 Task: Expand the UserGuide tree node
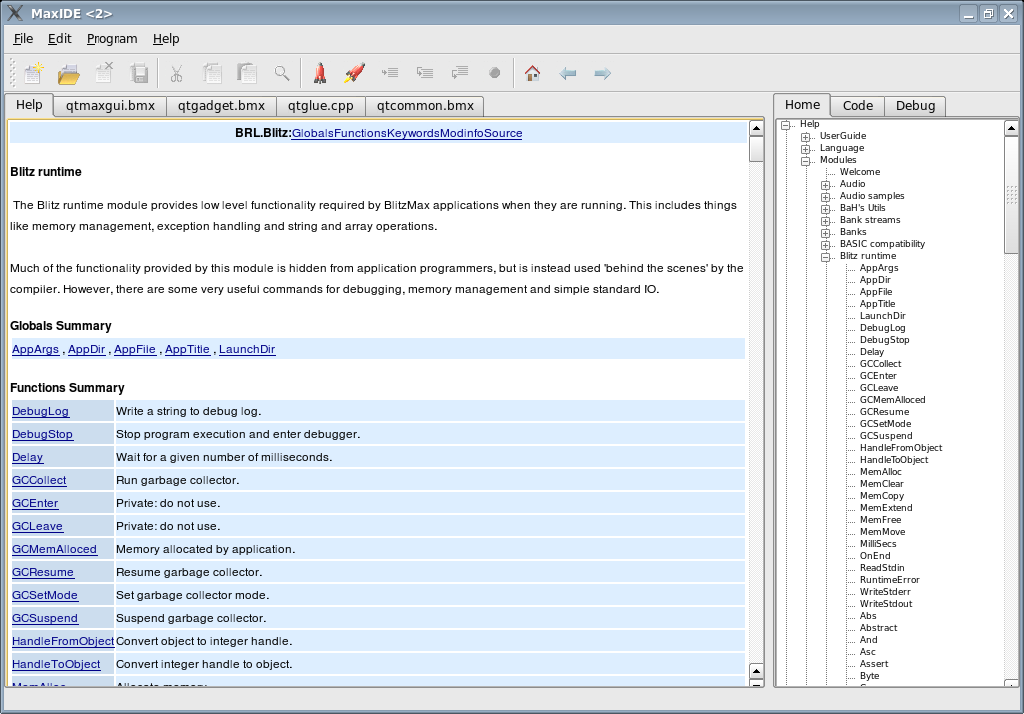[806, 137]
